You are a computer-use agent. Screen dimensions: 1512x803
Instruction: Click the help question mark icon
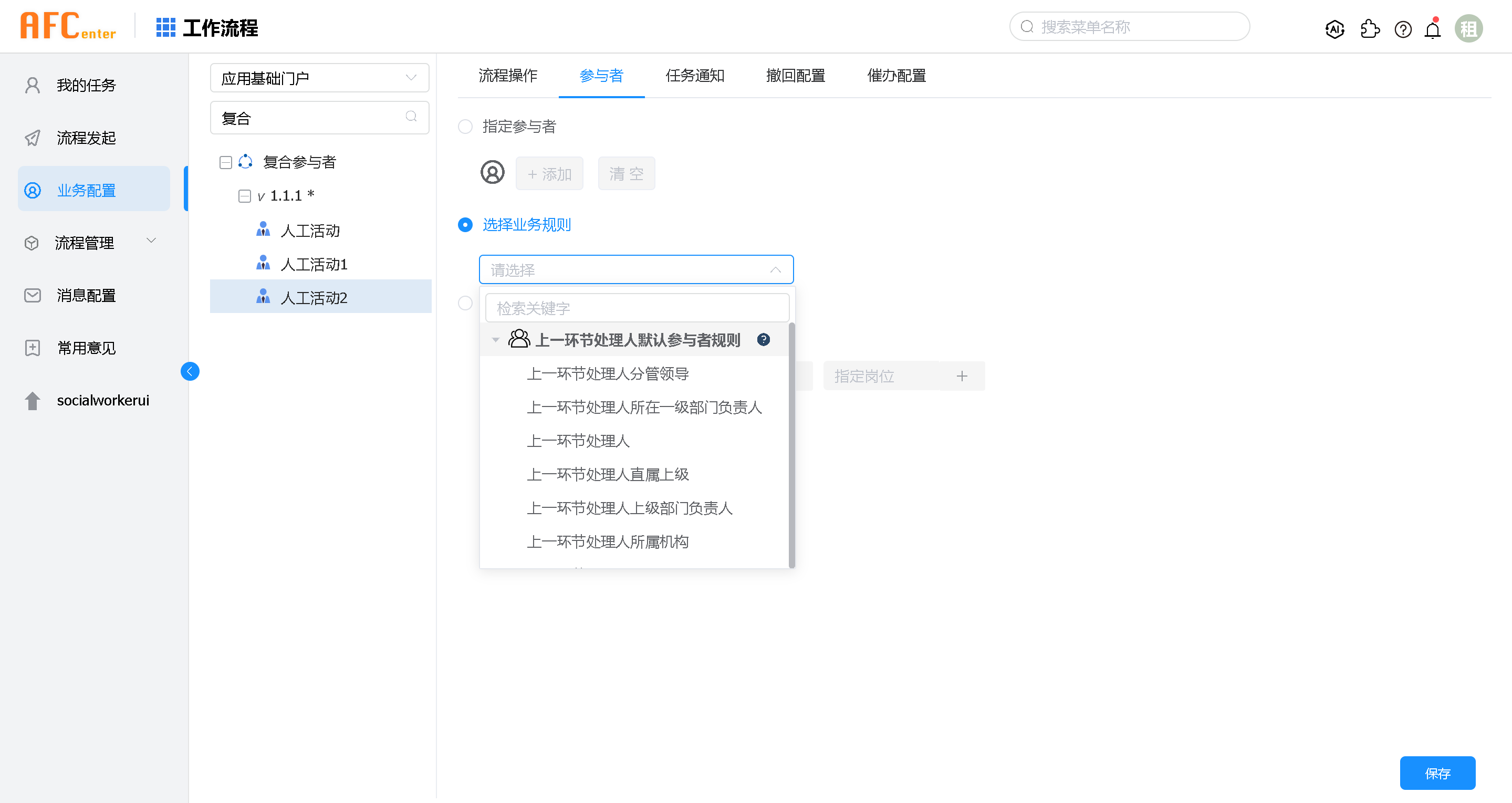coord(1403,29)
